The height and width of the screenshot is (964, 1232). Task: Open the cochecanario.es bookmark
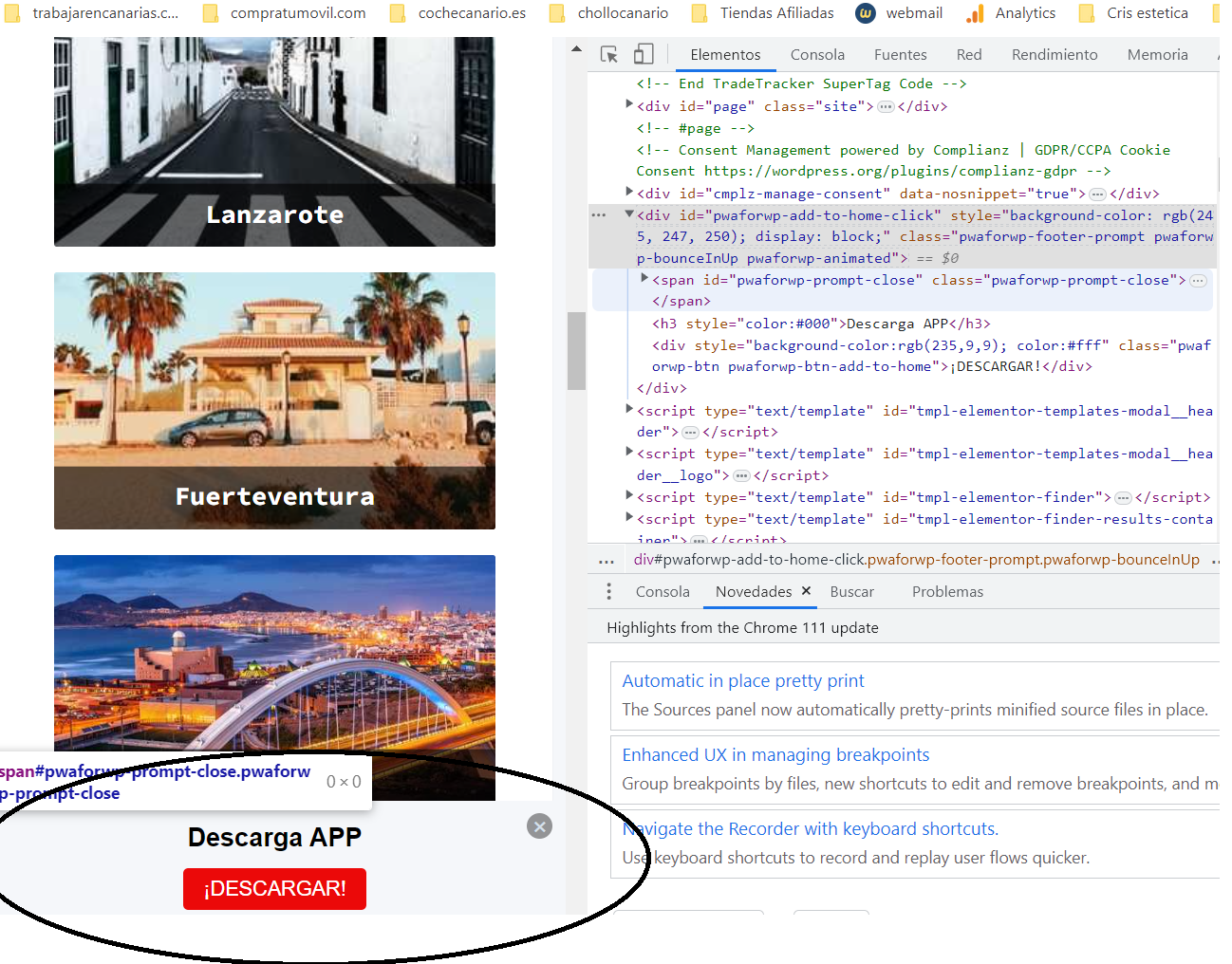coord(459,13)
